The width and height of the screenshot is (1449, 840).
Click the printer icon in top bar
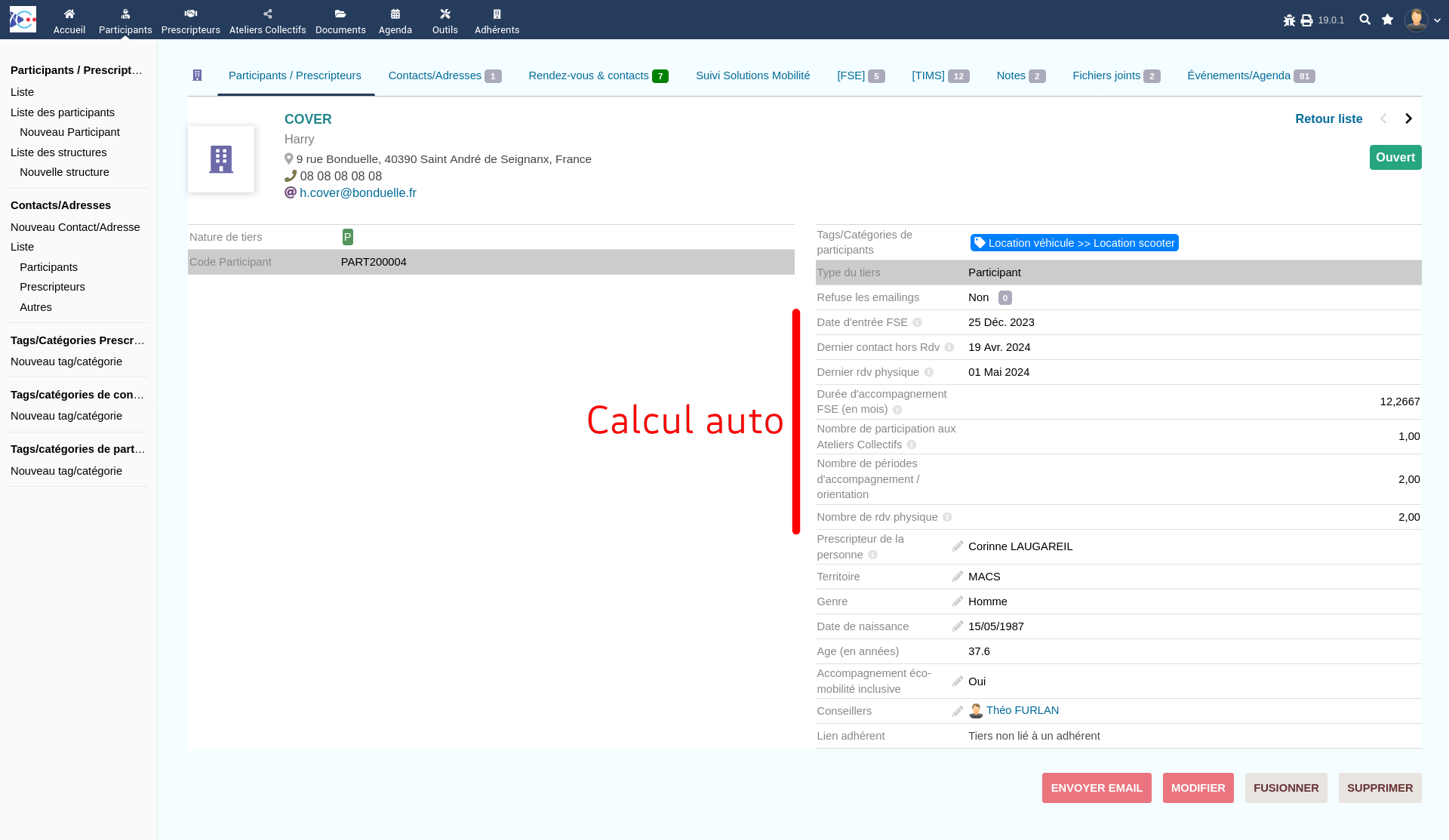(1306, 20)
